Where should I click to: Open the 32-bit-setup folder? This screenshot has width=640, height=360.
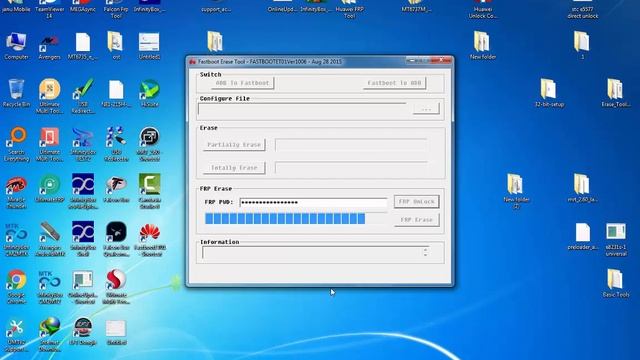[548, 89]
